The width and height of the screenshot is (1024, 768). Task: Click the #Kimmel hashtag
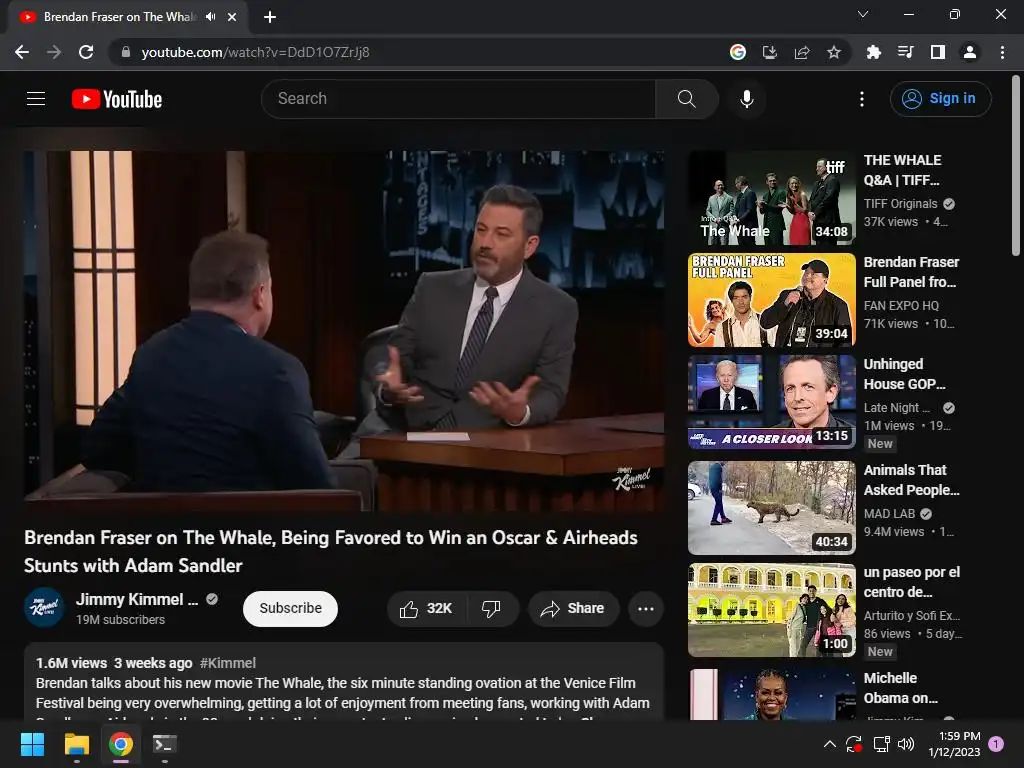[228, 663]
